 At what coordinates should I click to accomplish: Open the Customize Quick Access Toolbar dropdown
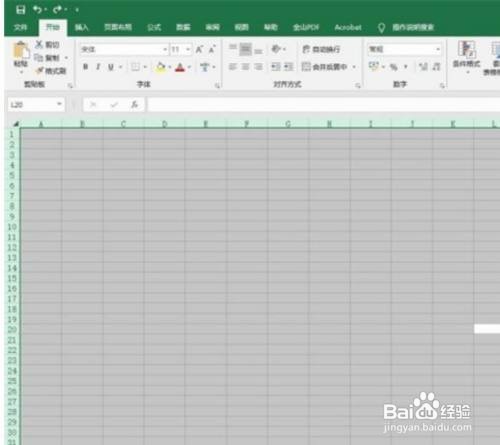(x=77, y=10)
